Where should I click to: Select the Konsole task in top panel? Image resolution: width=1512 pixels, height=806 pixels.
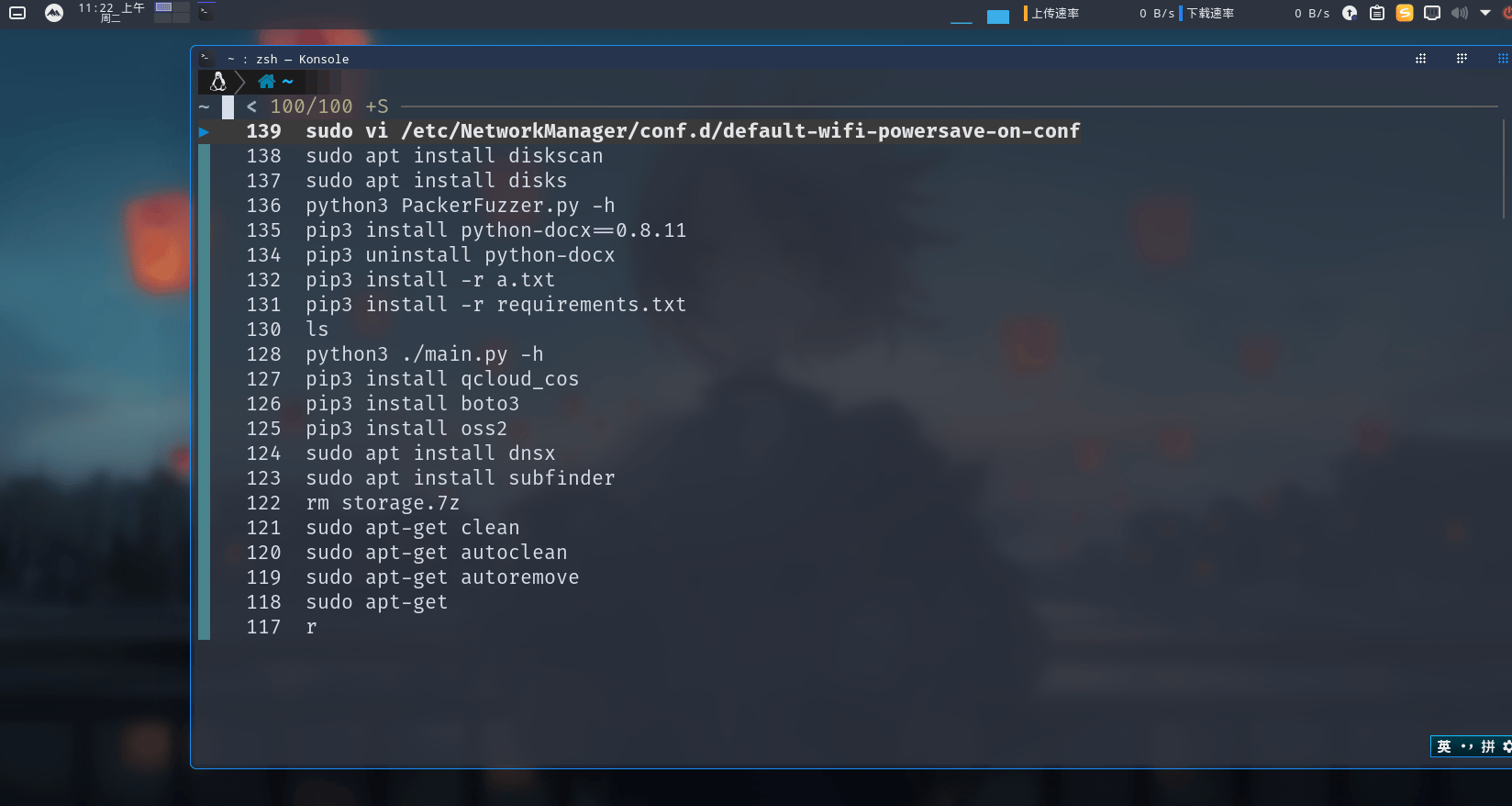[x=206, y=12]
